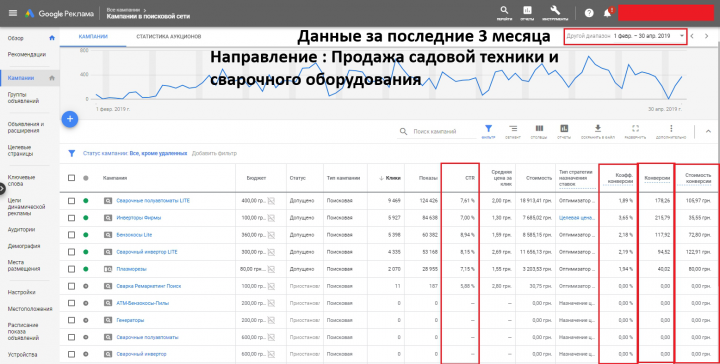Open Аудитории in left sidebar

point(21,229)
